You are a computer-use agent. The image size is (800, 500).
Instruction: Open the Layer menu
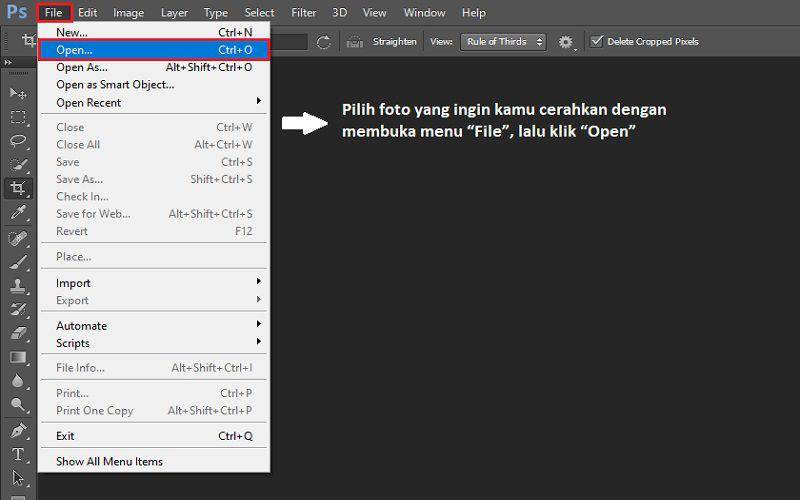[x=174, y=12]
